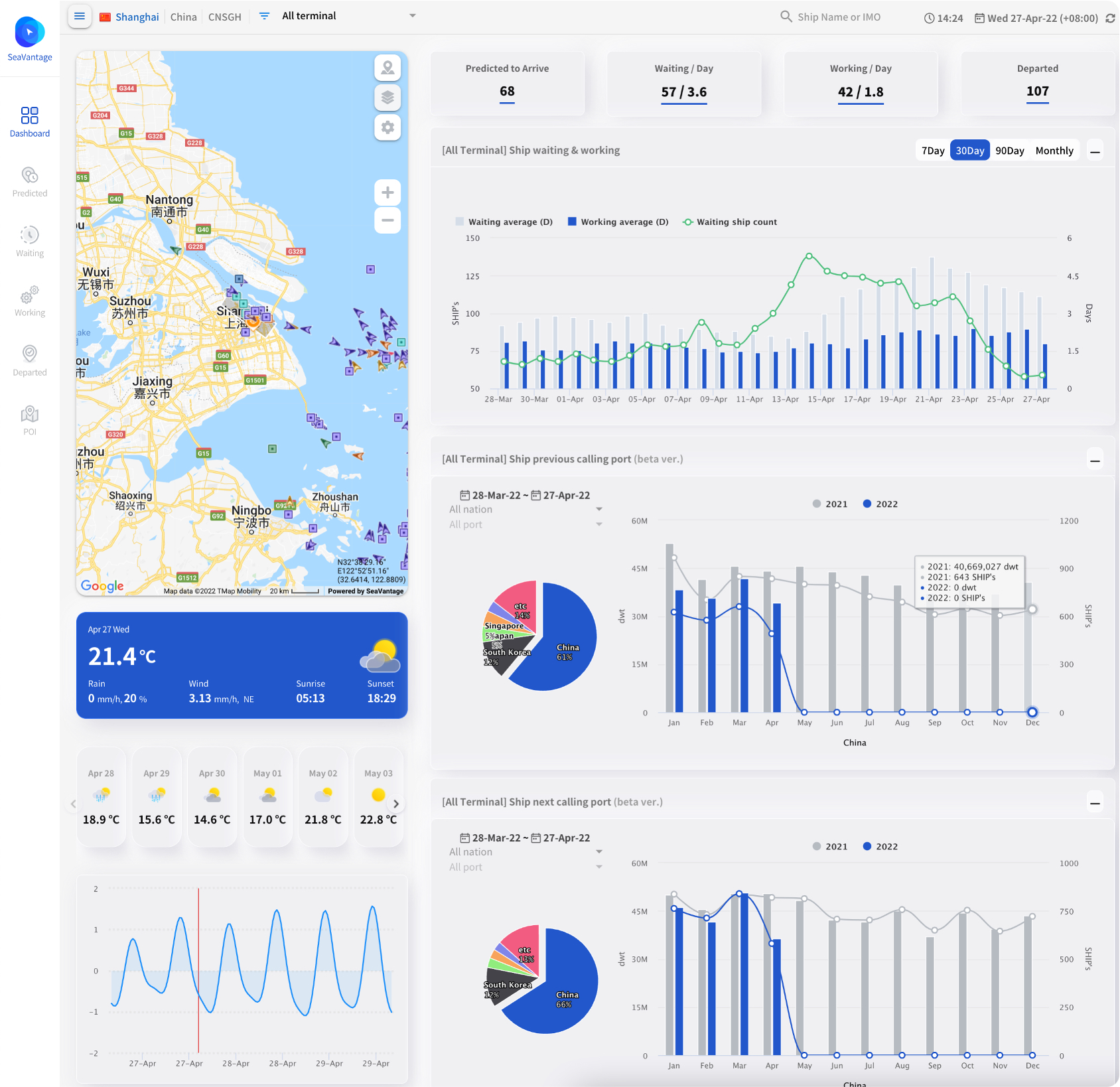The height and width of the screenshot is (1087, 1120).
Task: Show previous weather forecast days
Action: (x=73, y=804)
